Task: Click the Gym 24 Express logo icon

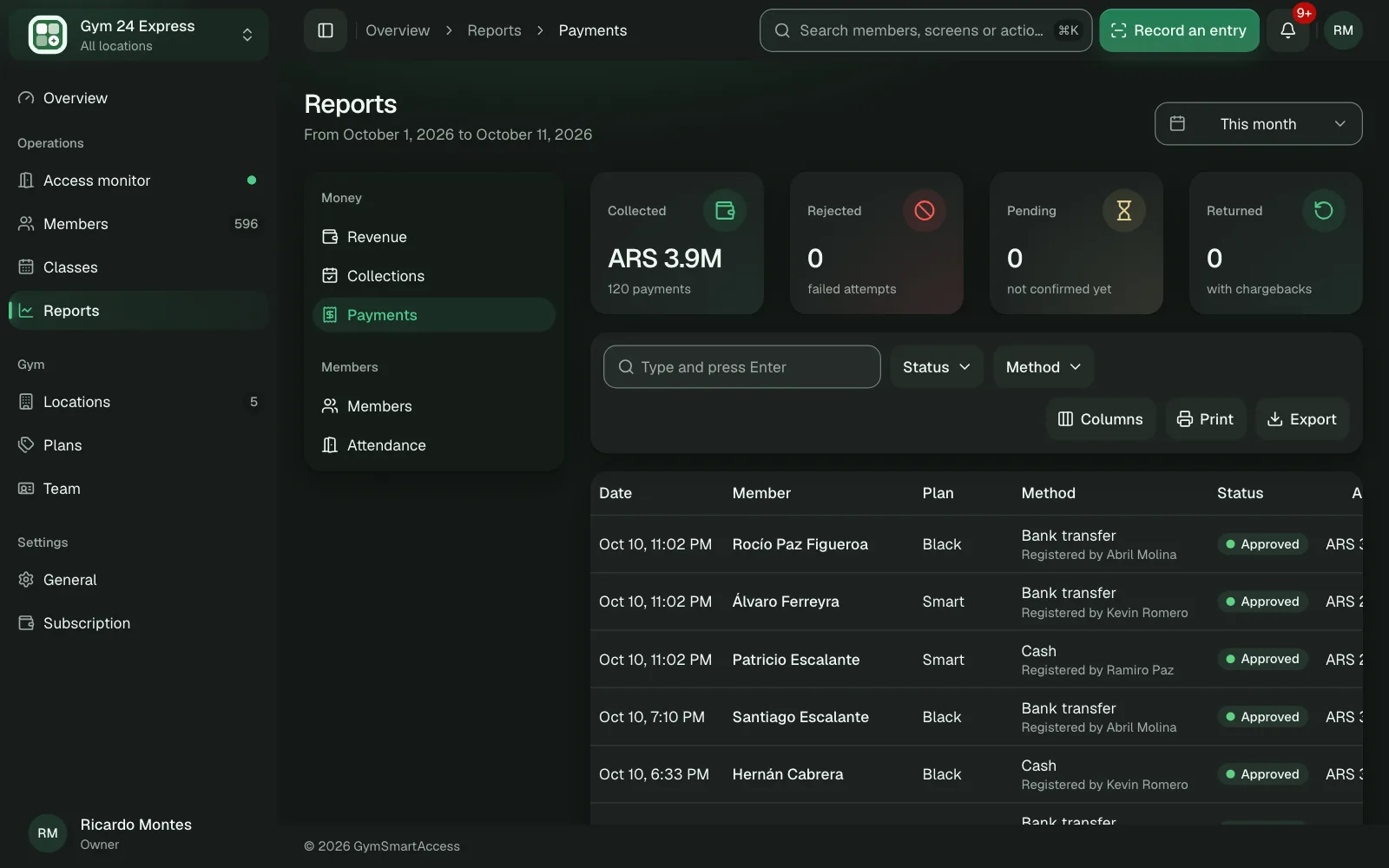Action: [x=48, y=35]
